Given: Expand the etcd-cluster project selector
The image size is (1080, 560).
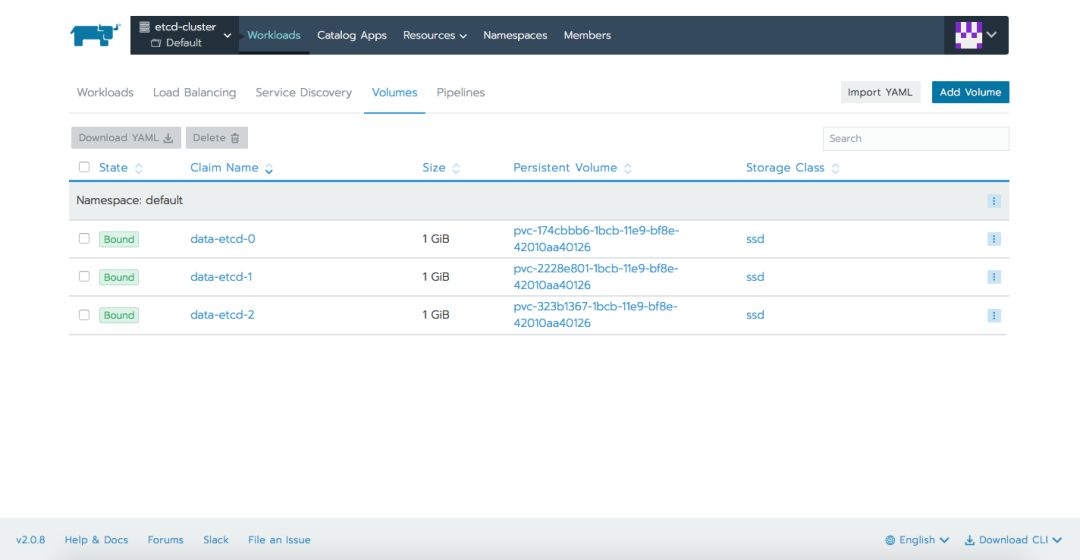Looking at the screenshot, I should [185, 35].
